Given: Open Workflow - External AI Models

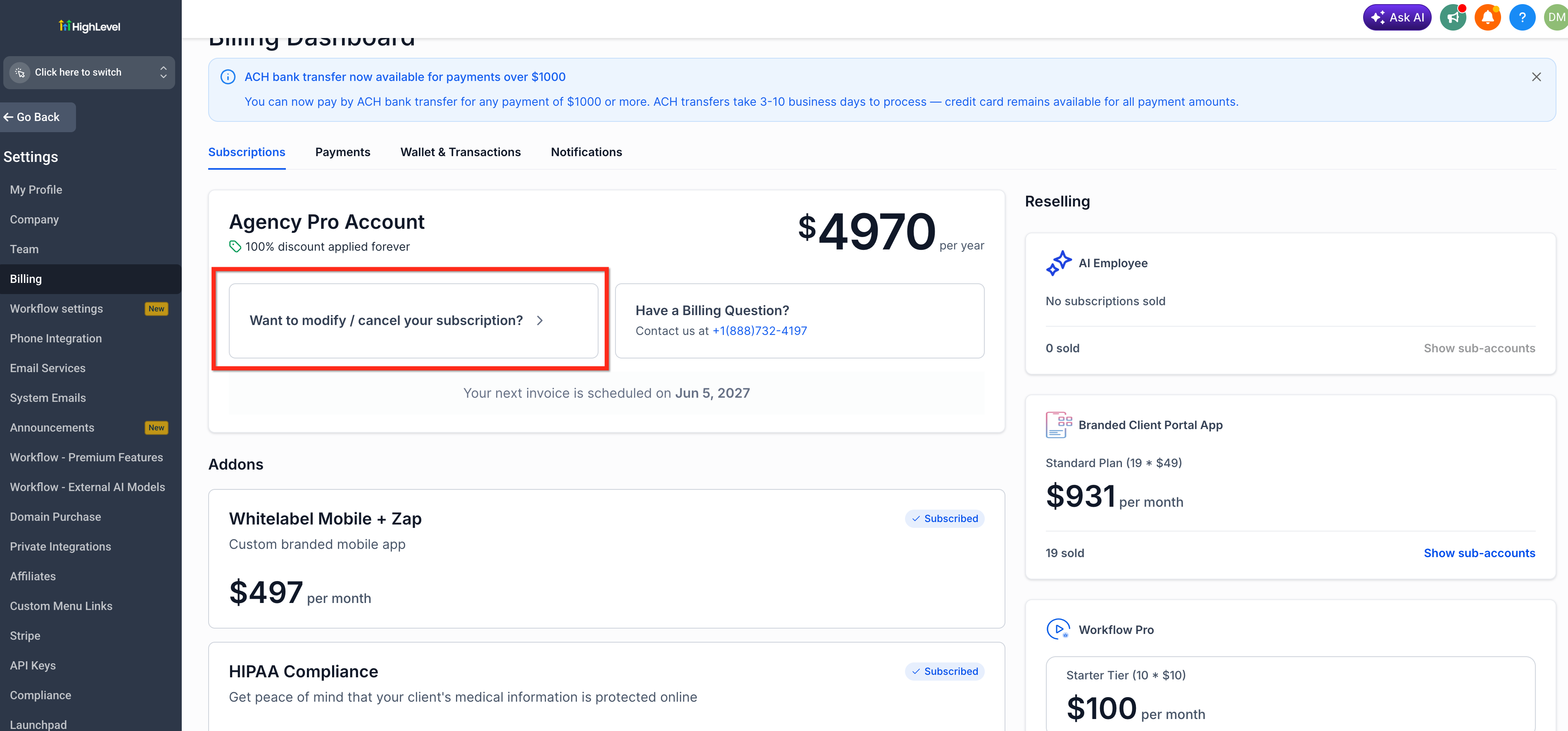Looking at the screenshot, I should point(87,487).
